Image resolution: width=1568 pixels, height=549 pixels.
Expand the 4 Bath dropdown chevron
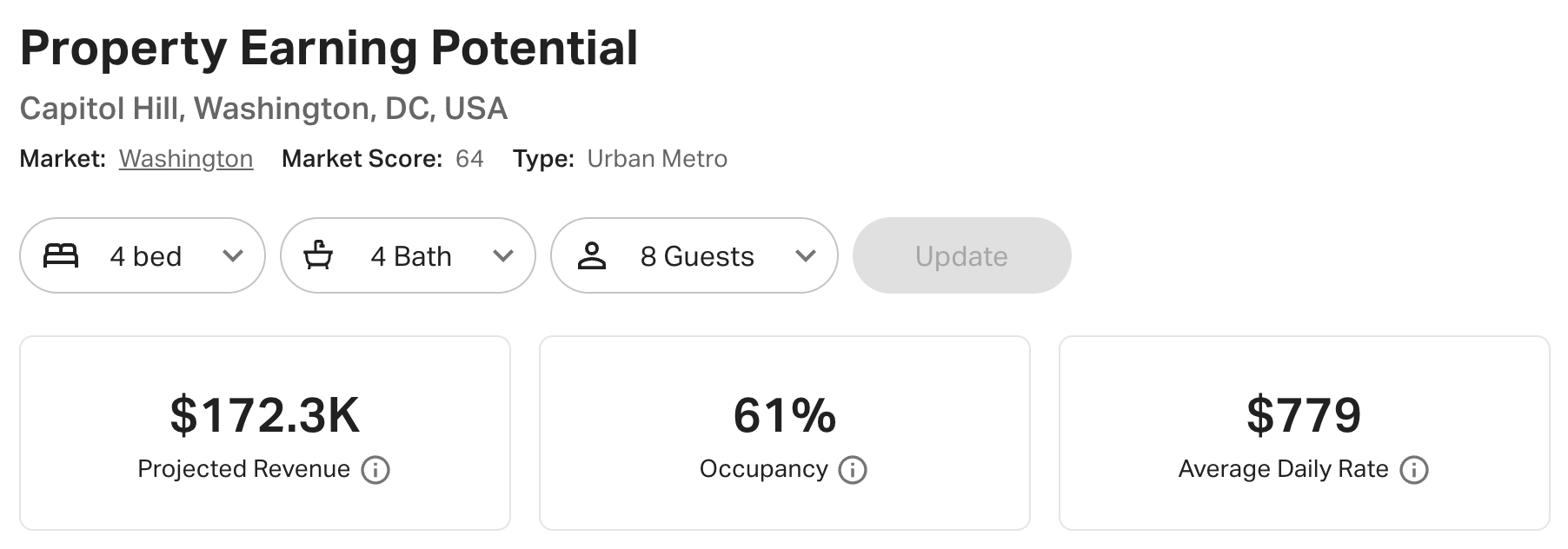tap(503, 255)
